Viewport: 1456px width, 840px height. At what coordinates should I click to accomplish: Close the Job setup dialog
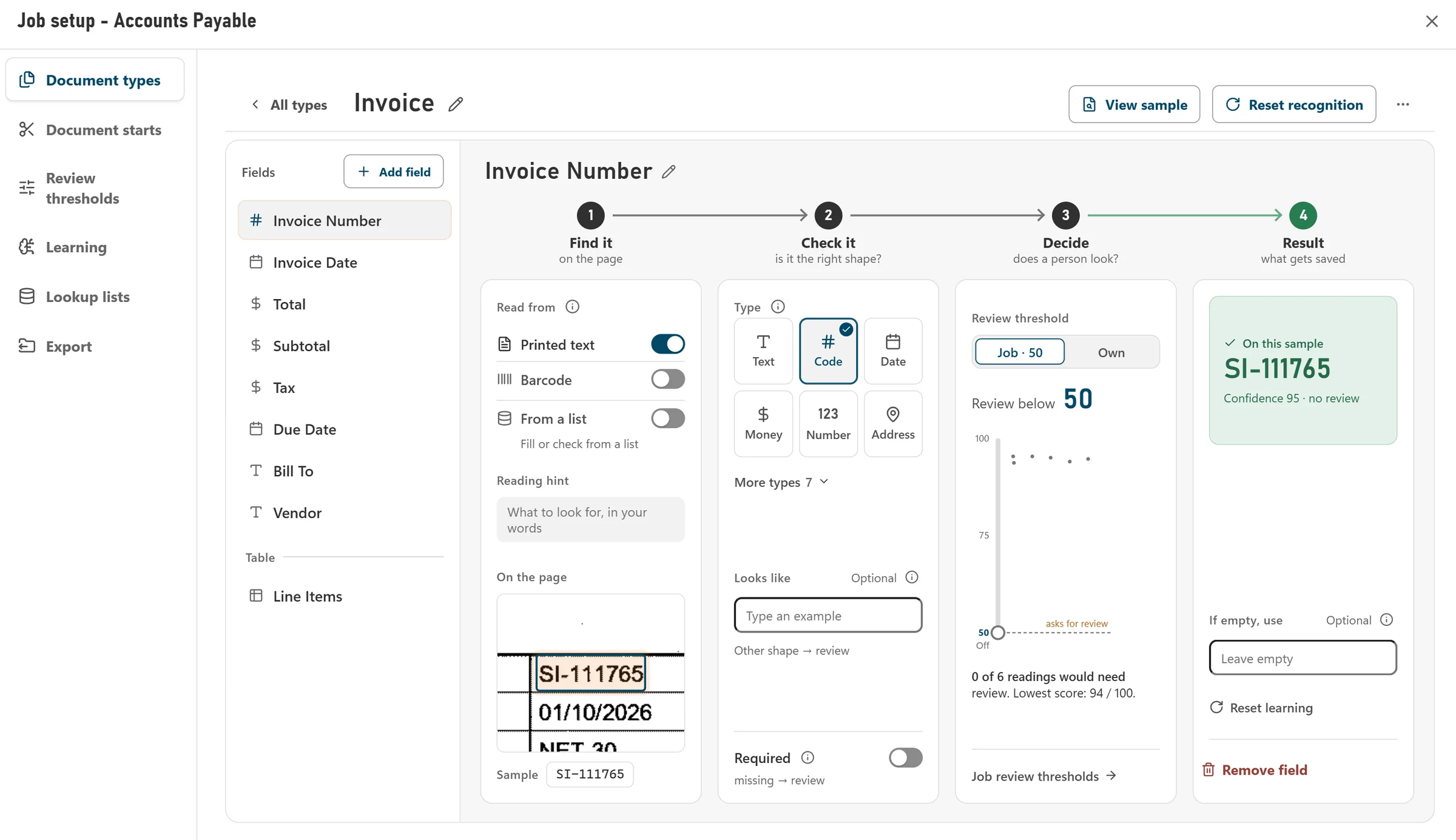pyautogui.click(x=1432, y=21)
